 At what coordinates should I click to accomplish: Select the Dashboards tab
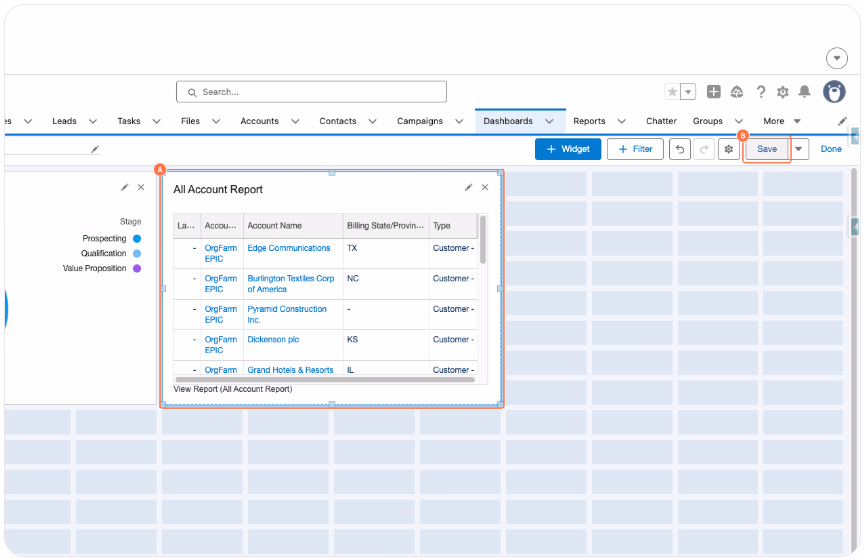[508, 121]
